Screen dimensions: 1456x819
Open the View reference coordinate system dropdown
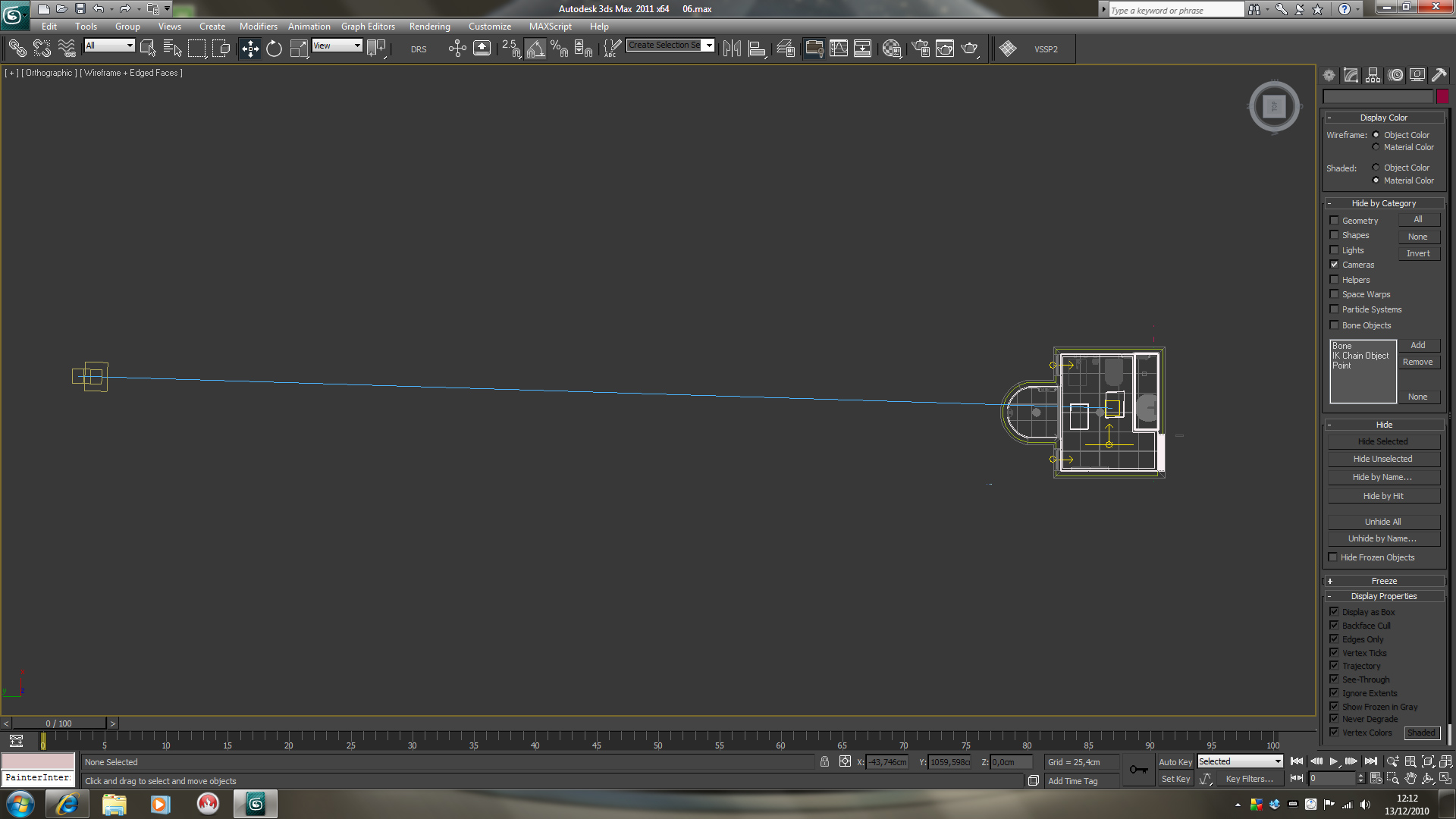click(356, 45)
